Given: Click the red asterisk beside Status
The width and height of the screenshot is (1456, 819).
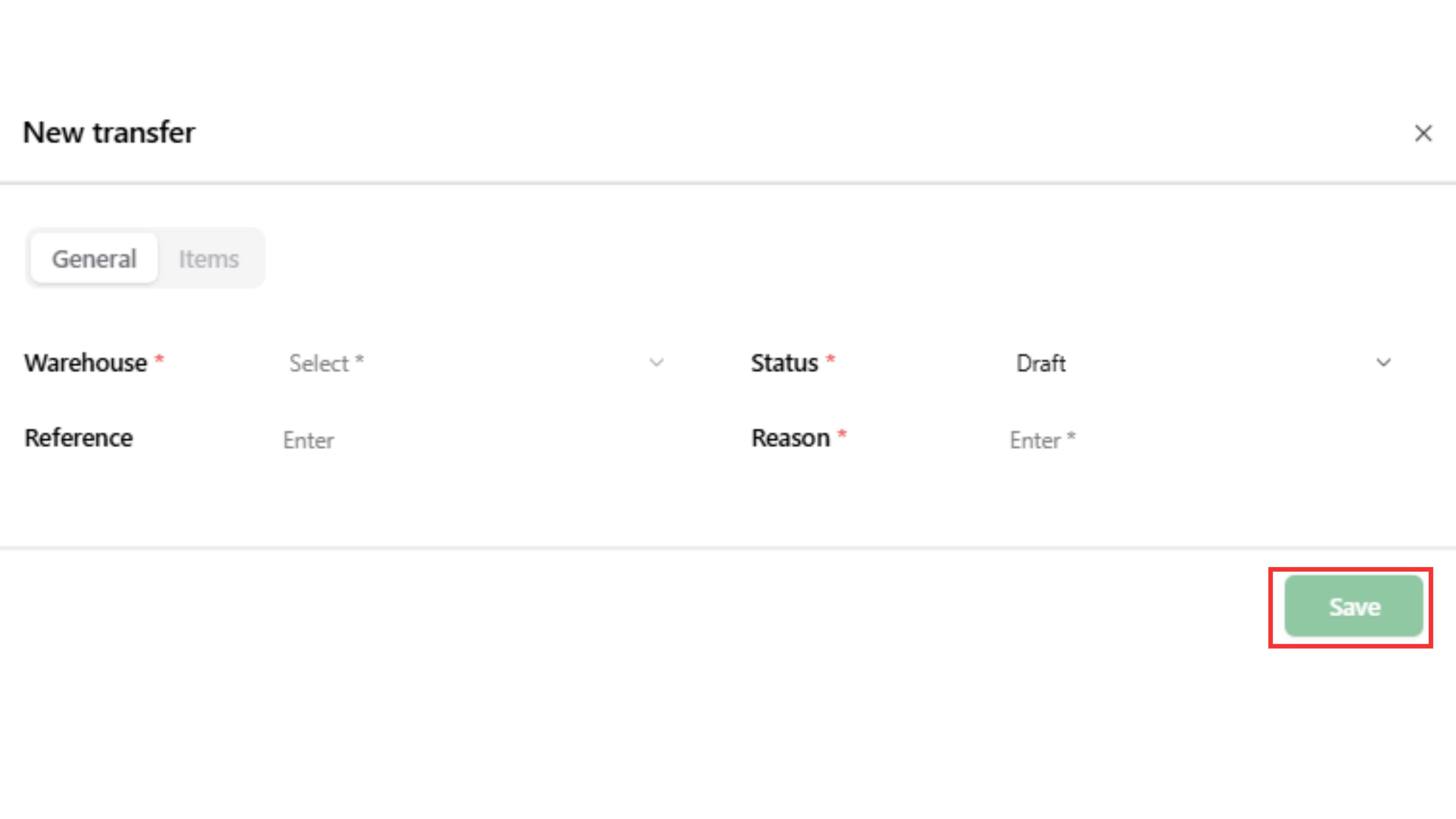Looking at the screenshot, I should click(x=830, y=360).
